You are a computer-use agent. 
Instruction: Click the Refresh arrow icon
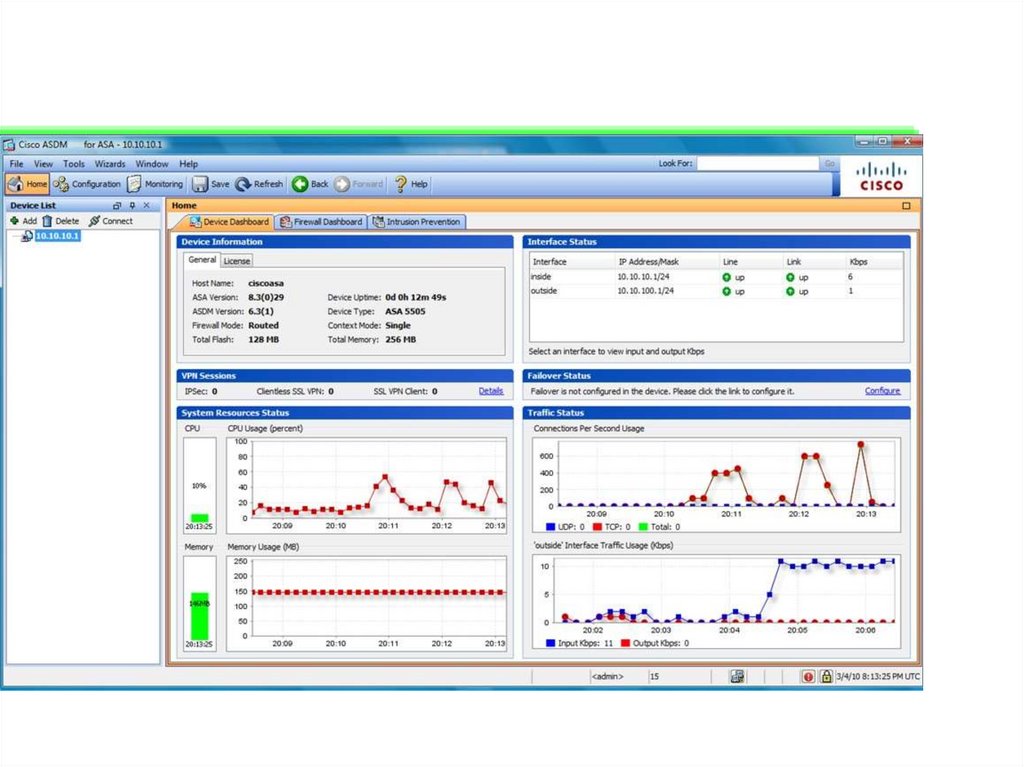(x=243, y=184)
